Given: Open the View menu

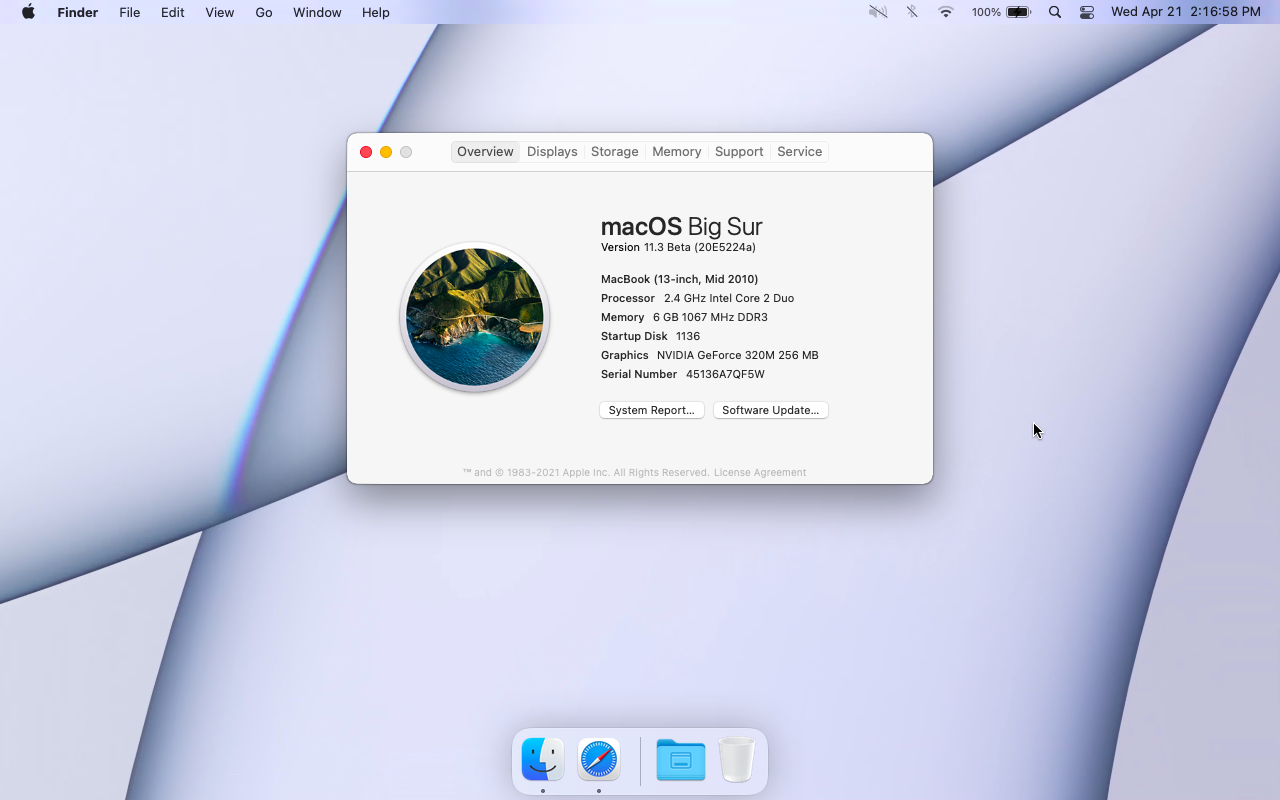Looking at the screenshot, I should pos(220,12).
